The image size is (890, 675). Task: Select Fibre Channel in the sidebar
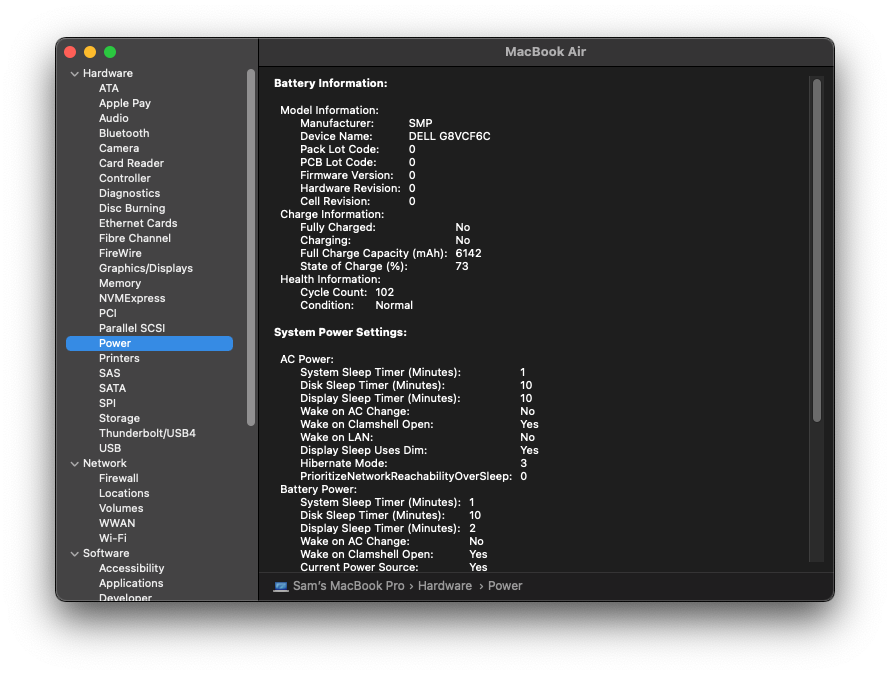pos(135,238)
